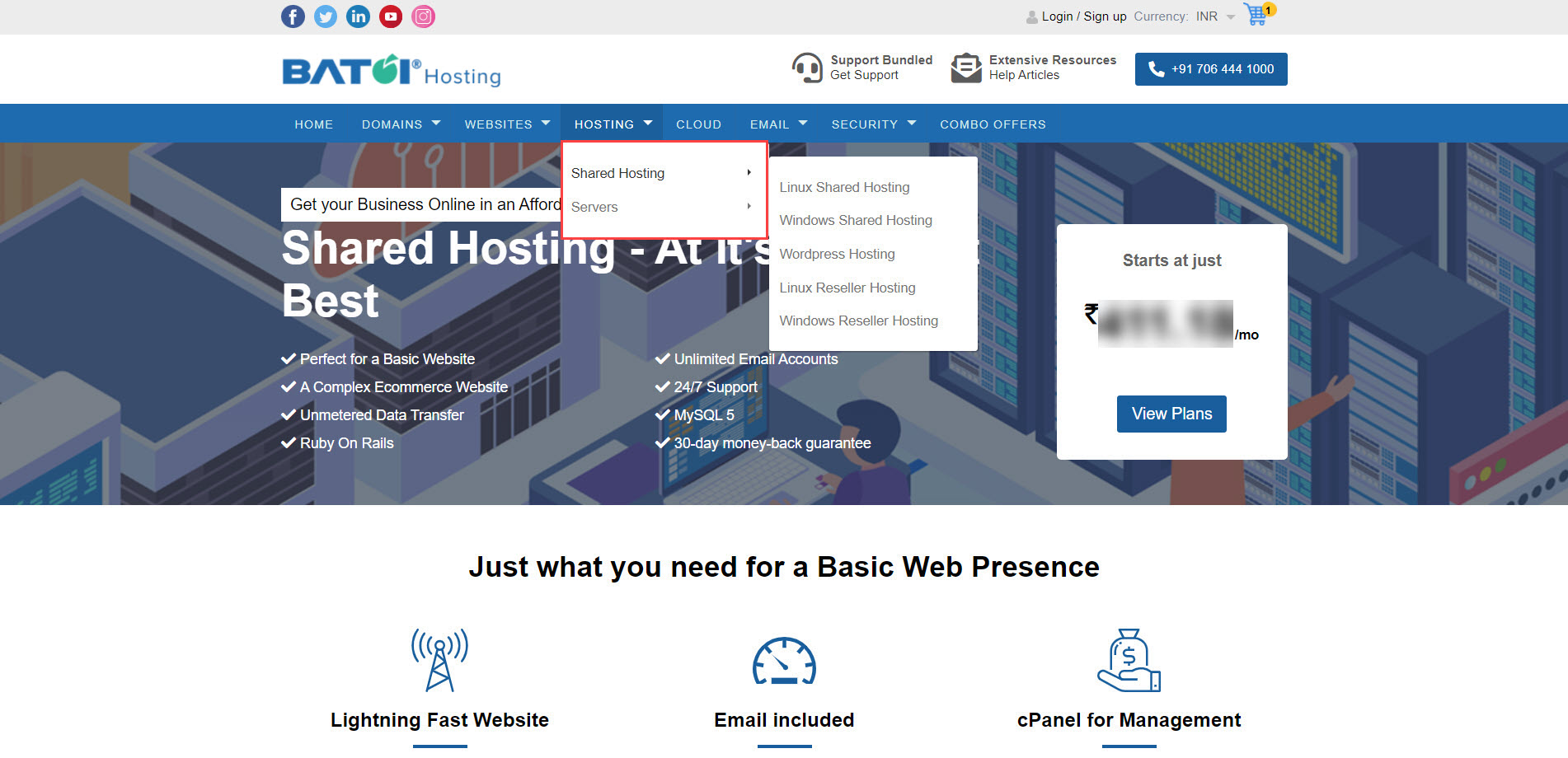The image size is (1568, 758).
Task: Click '24/7 Support' feature text
Action: click(x=716, y=387)
